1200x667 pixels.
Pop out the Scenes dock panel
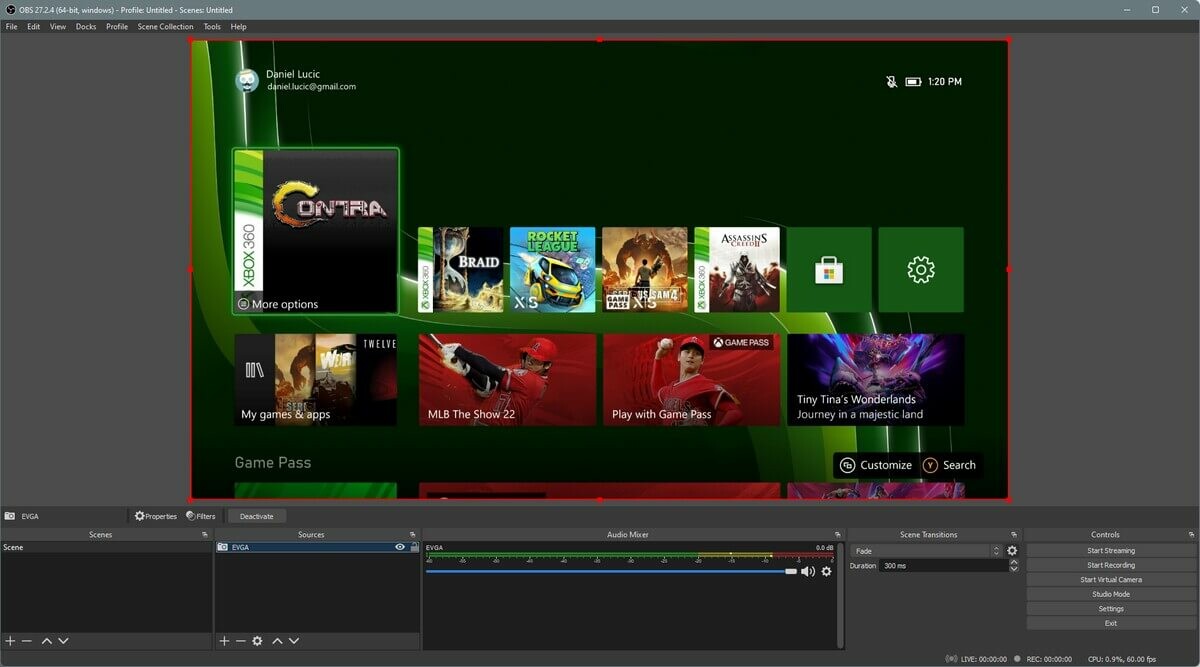tap(205, 535)
